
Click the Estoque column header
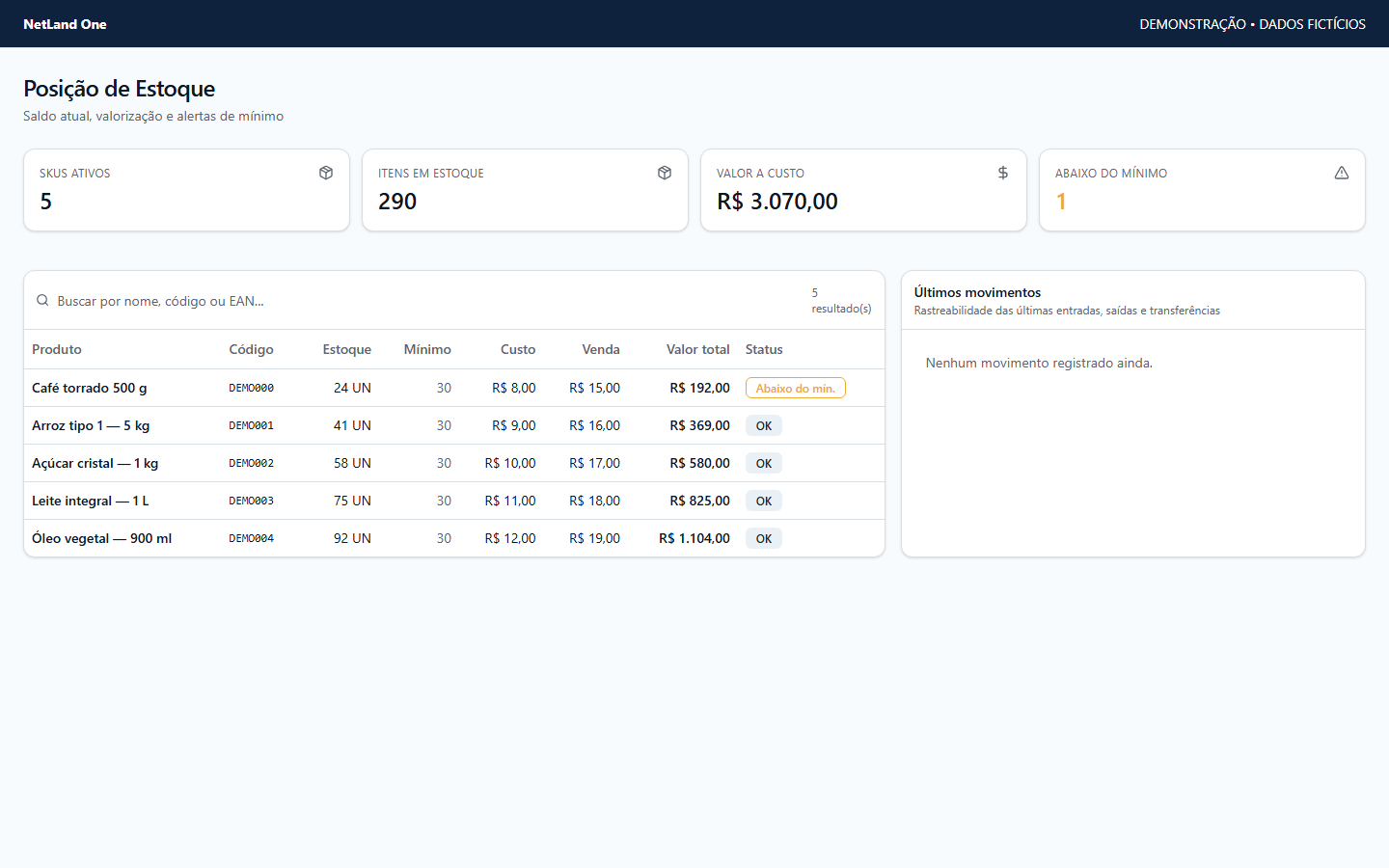click(347, 349)
